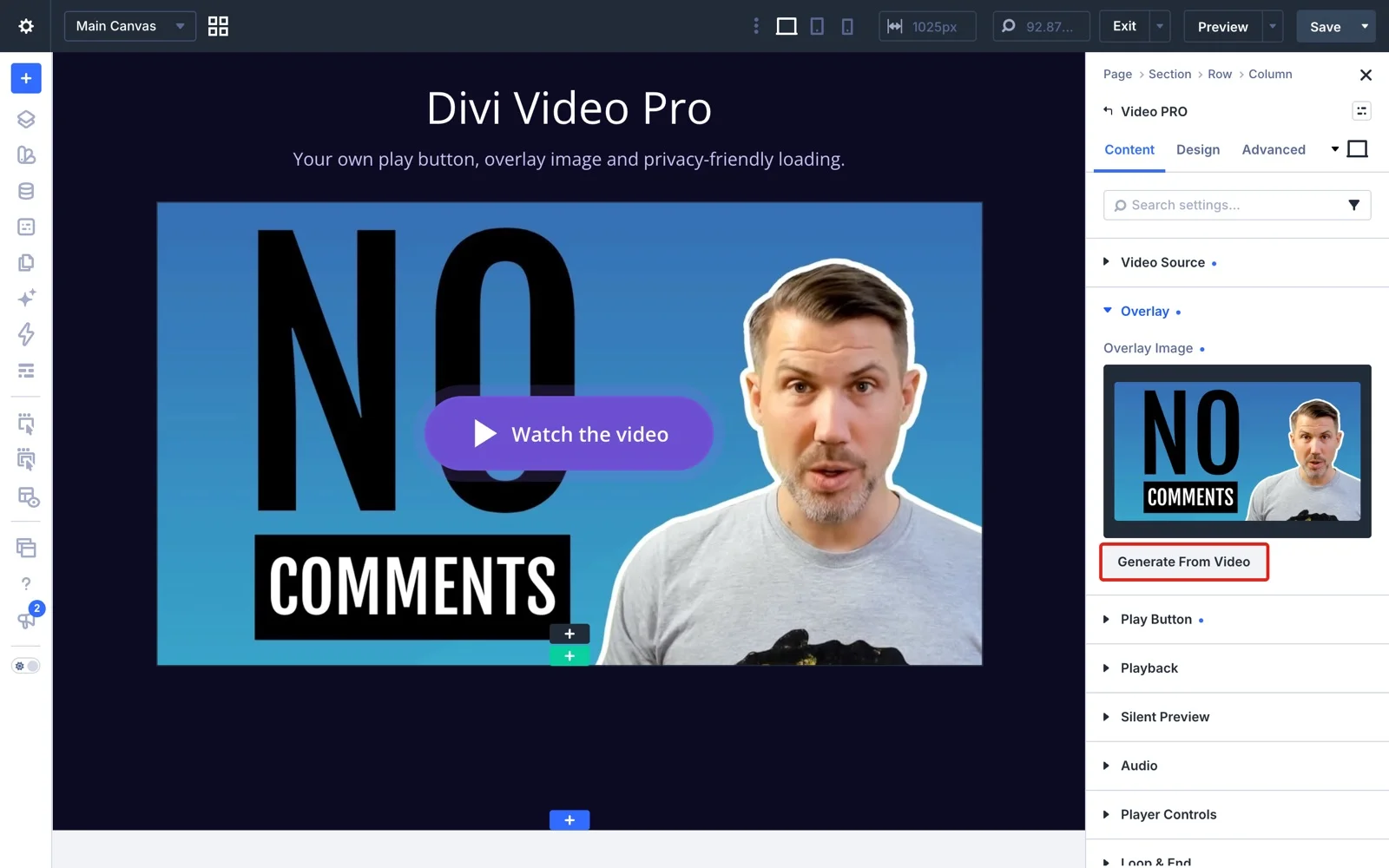This screenshot has width=1389, height=868.
Task: Open the Layers panel icon in the sidebar
Action: tap(26, 119)
